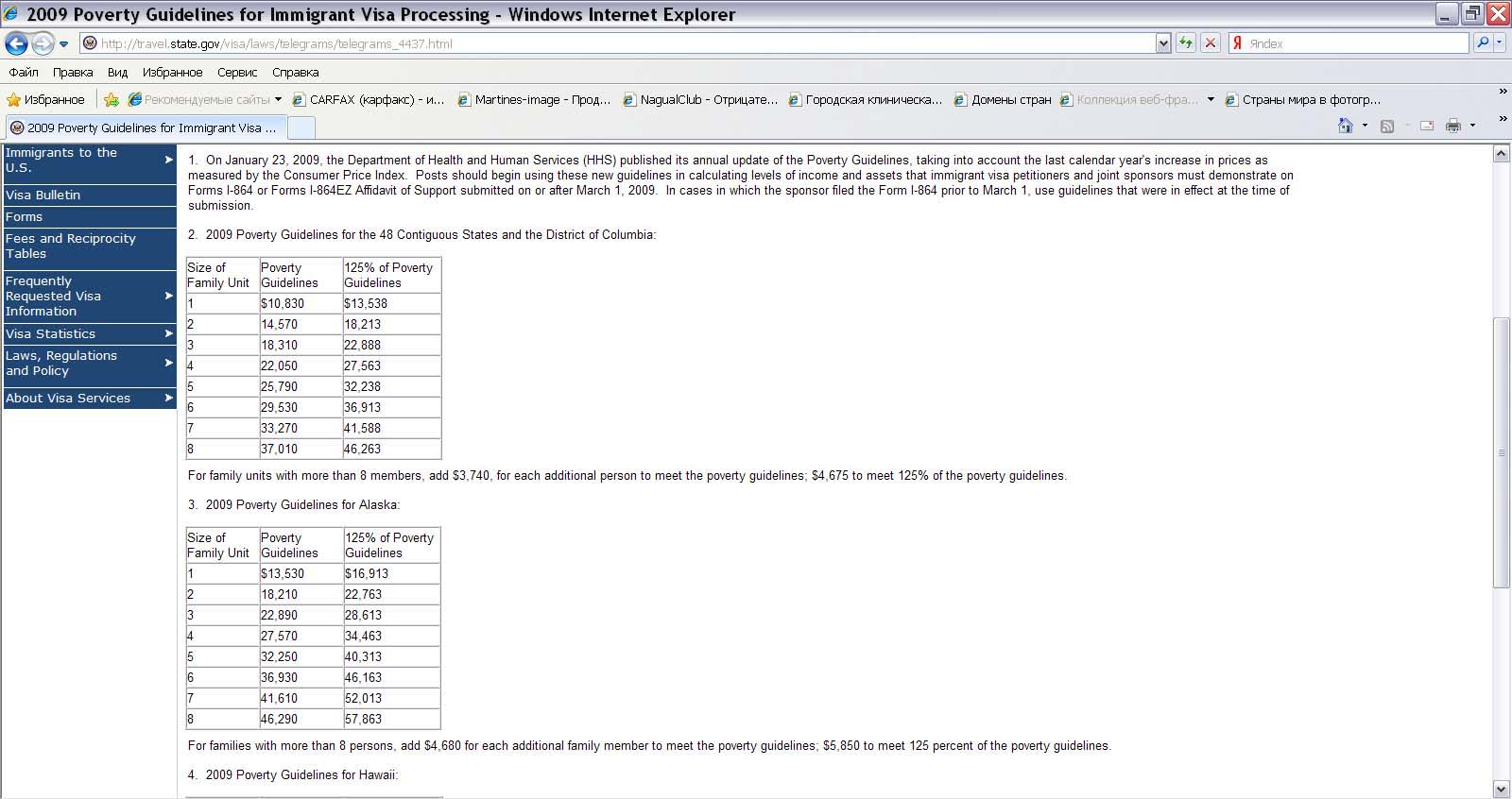The image size is (1512, 799).
Task: Open the Сервис menu
Action: (x=236, y=72)
